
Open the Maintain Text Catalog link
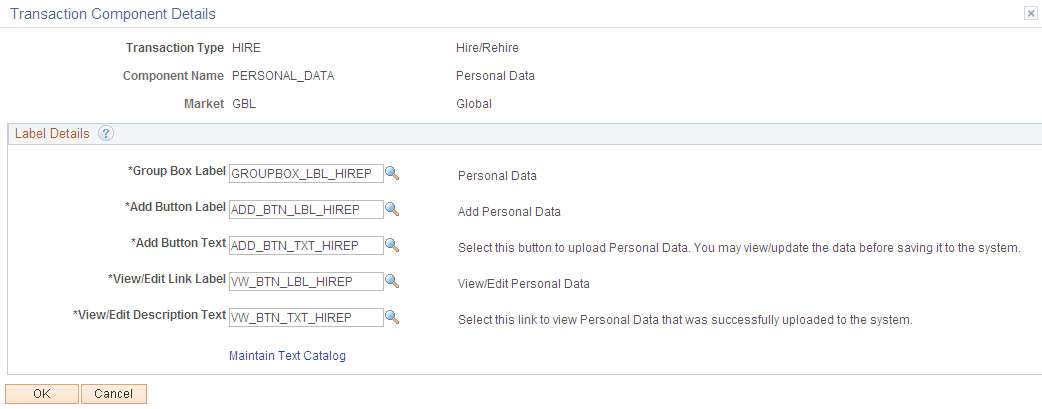(x=287, y=356)
